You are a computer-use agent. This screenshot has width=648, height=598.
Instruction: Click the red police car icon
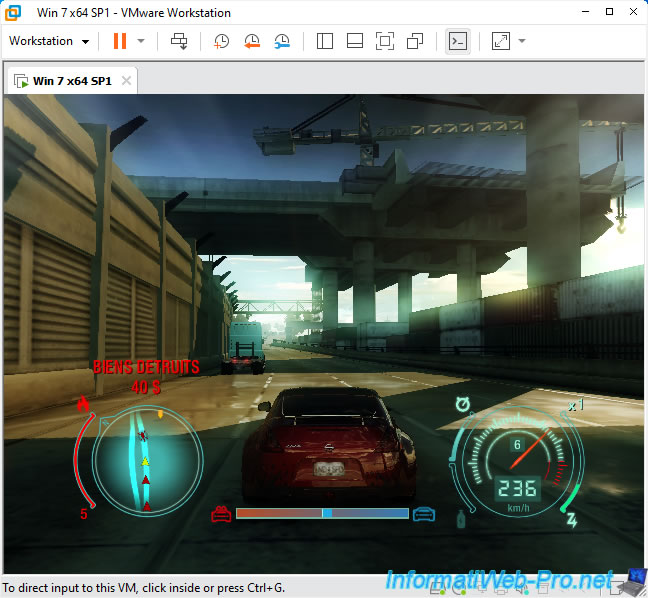click(x=221, y=515)
